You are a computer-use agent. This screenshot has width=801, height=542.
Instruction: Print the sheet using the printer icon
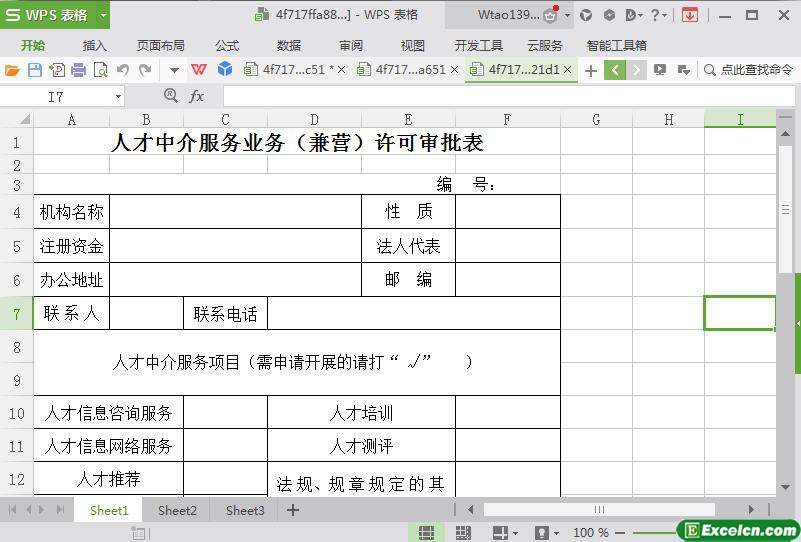[x=79, y=70]
